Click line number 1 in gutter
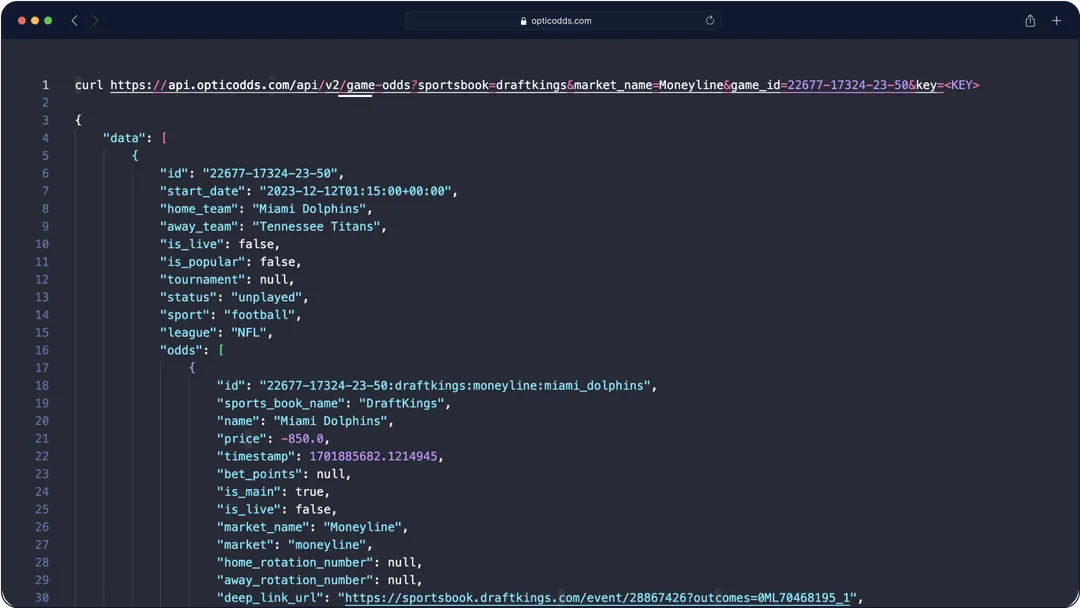Image resolution: width=1080 pixels, height=608 pixels. [45, 85]
